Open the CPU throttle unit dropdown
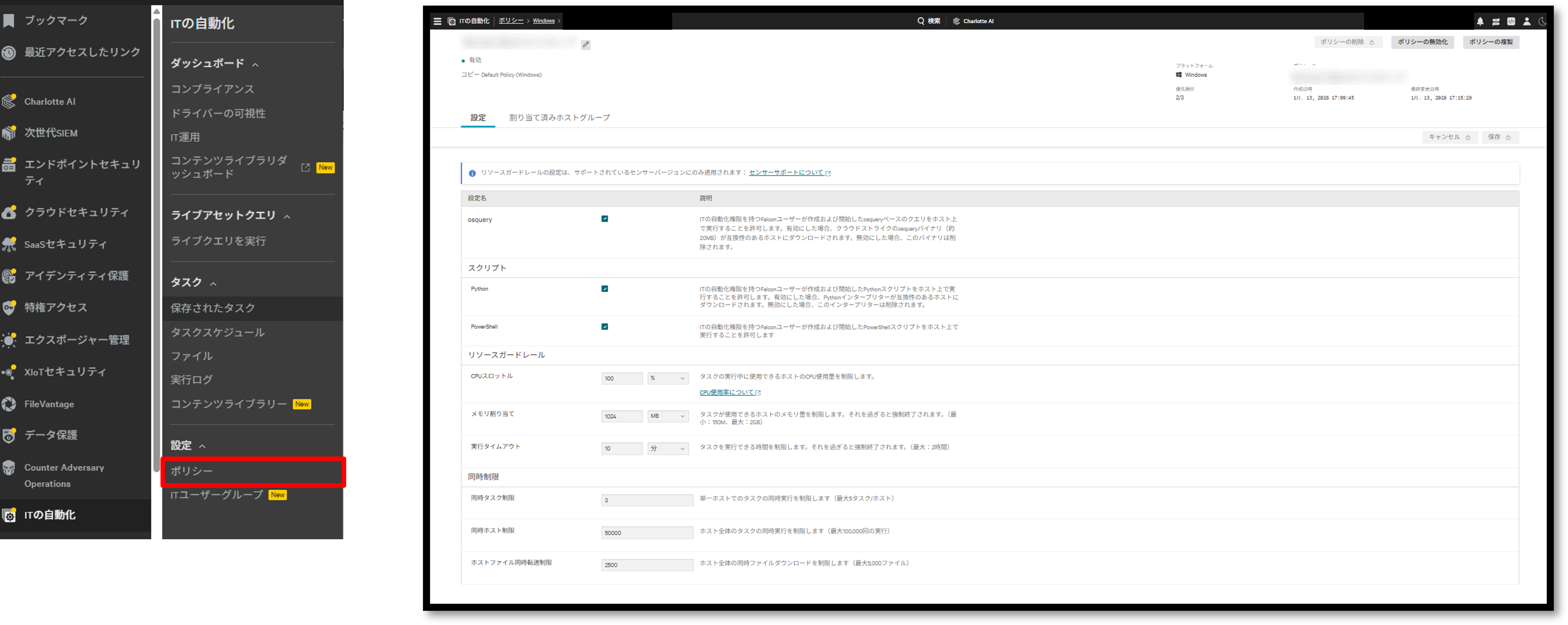 (x=668, y=378)
